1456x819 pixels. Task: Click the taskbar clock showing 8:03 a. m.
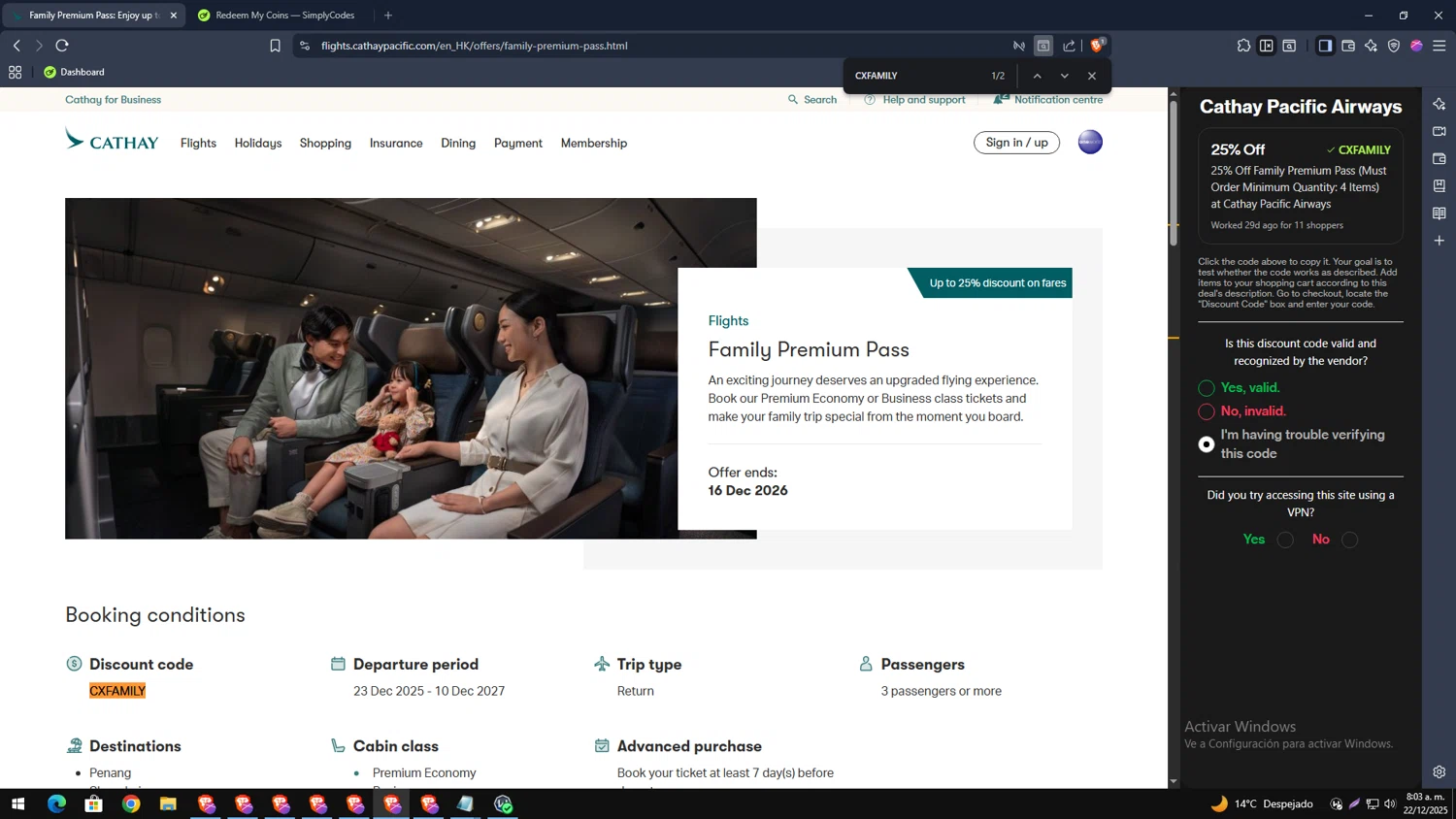pos(1426,803)
